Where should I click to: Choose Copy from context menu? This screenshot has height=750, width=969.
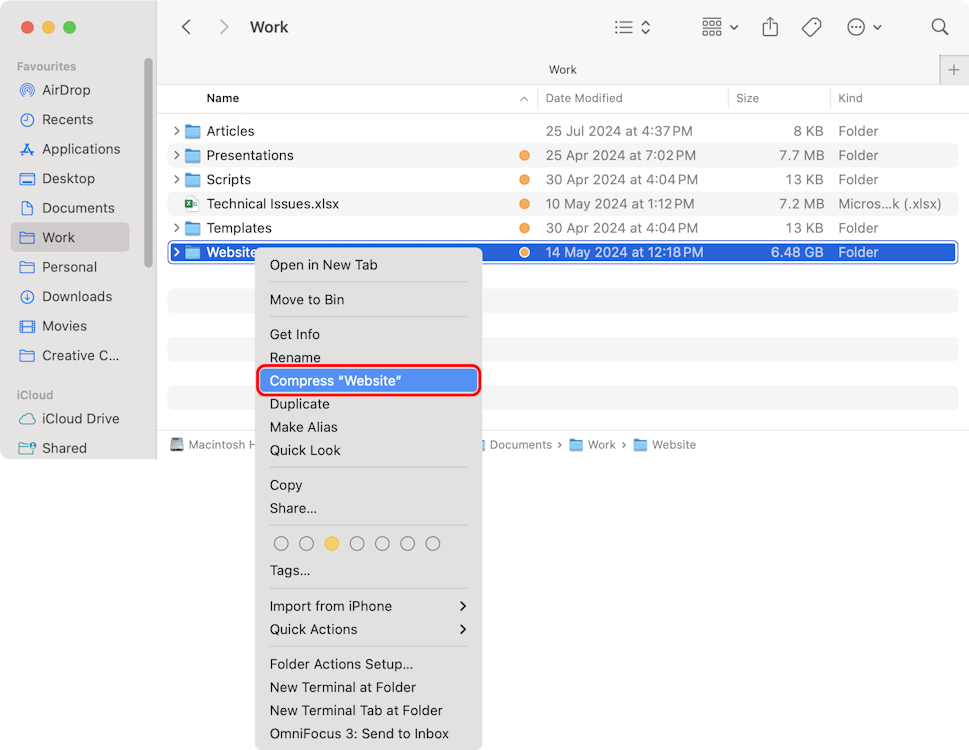point(368,485)
